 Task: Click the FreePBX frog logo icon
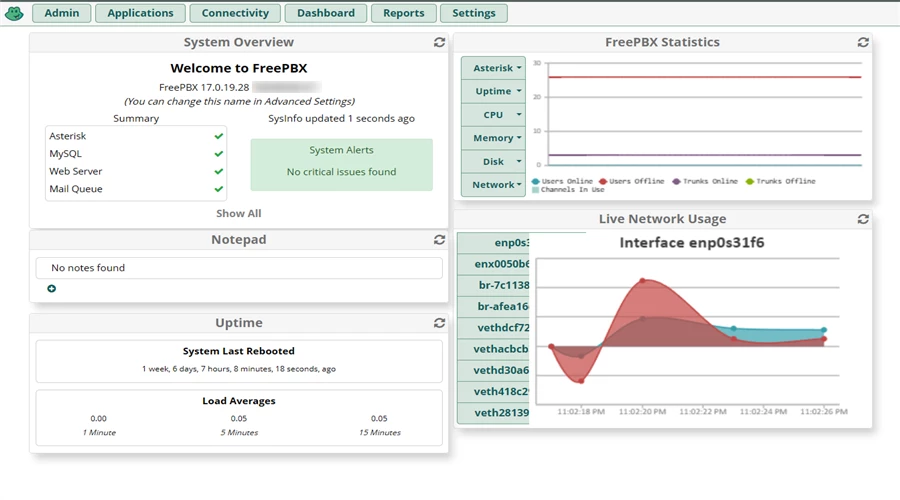point(14,13)
